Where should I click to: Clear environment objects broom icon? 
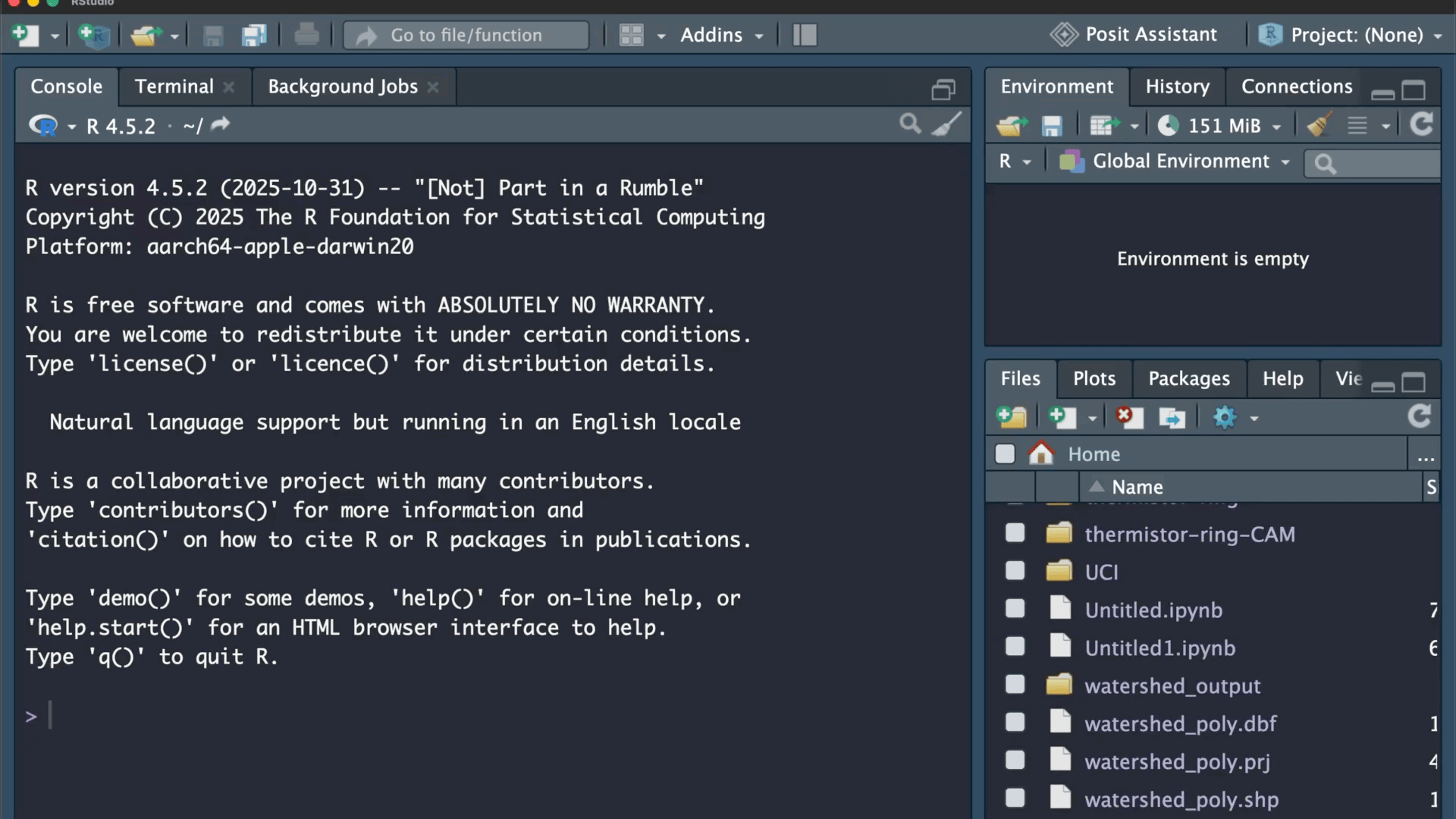(x=1320, y=124)
